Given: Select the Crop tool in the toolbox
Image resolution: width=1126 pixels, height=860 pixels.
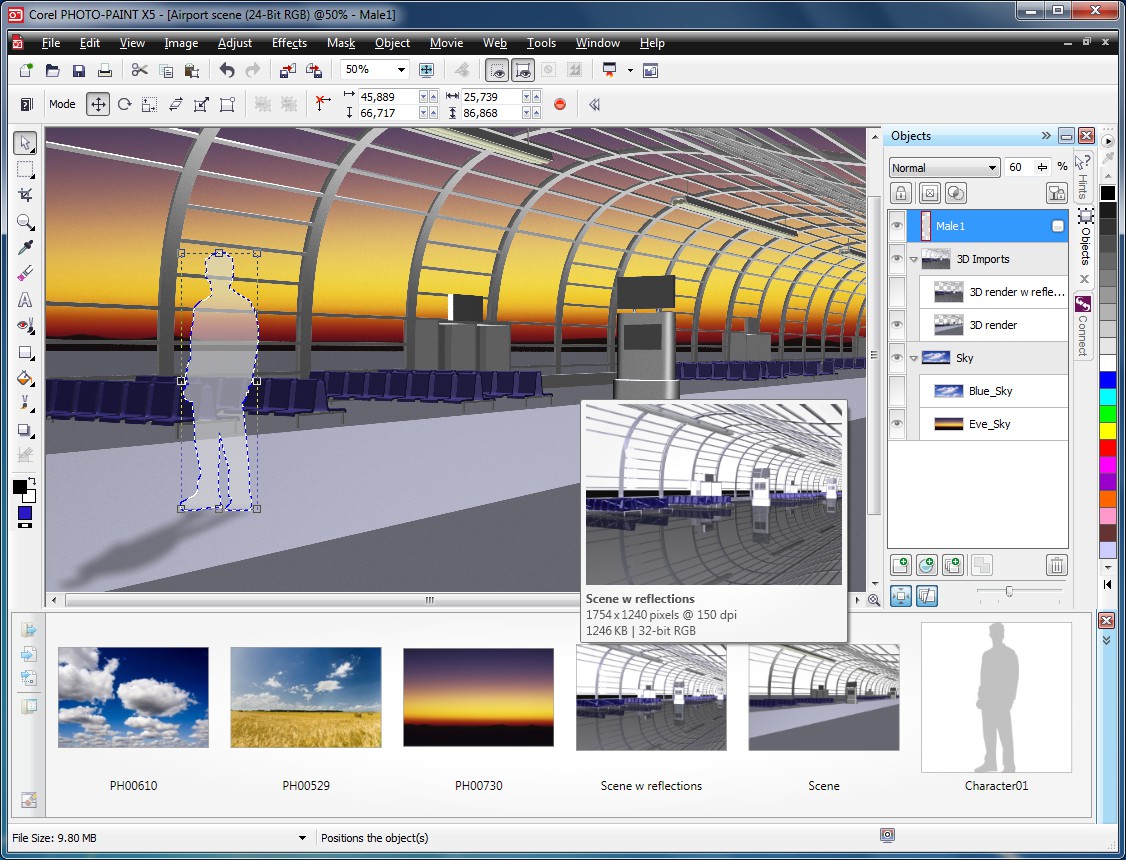Looking at the screenshot, I should point(26,195).
